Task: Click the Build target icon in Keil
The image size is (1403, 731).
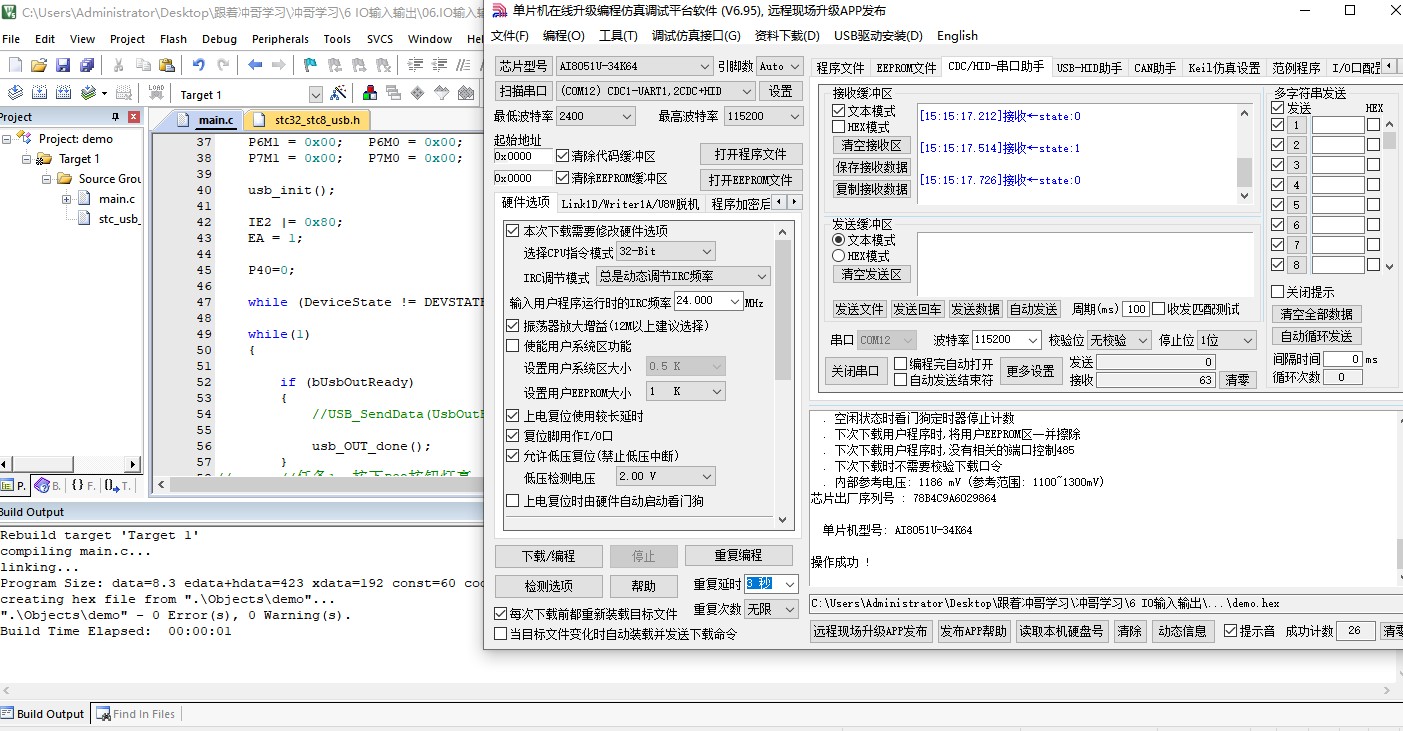Action: 39,93
